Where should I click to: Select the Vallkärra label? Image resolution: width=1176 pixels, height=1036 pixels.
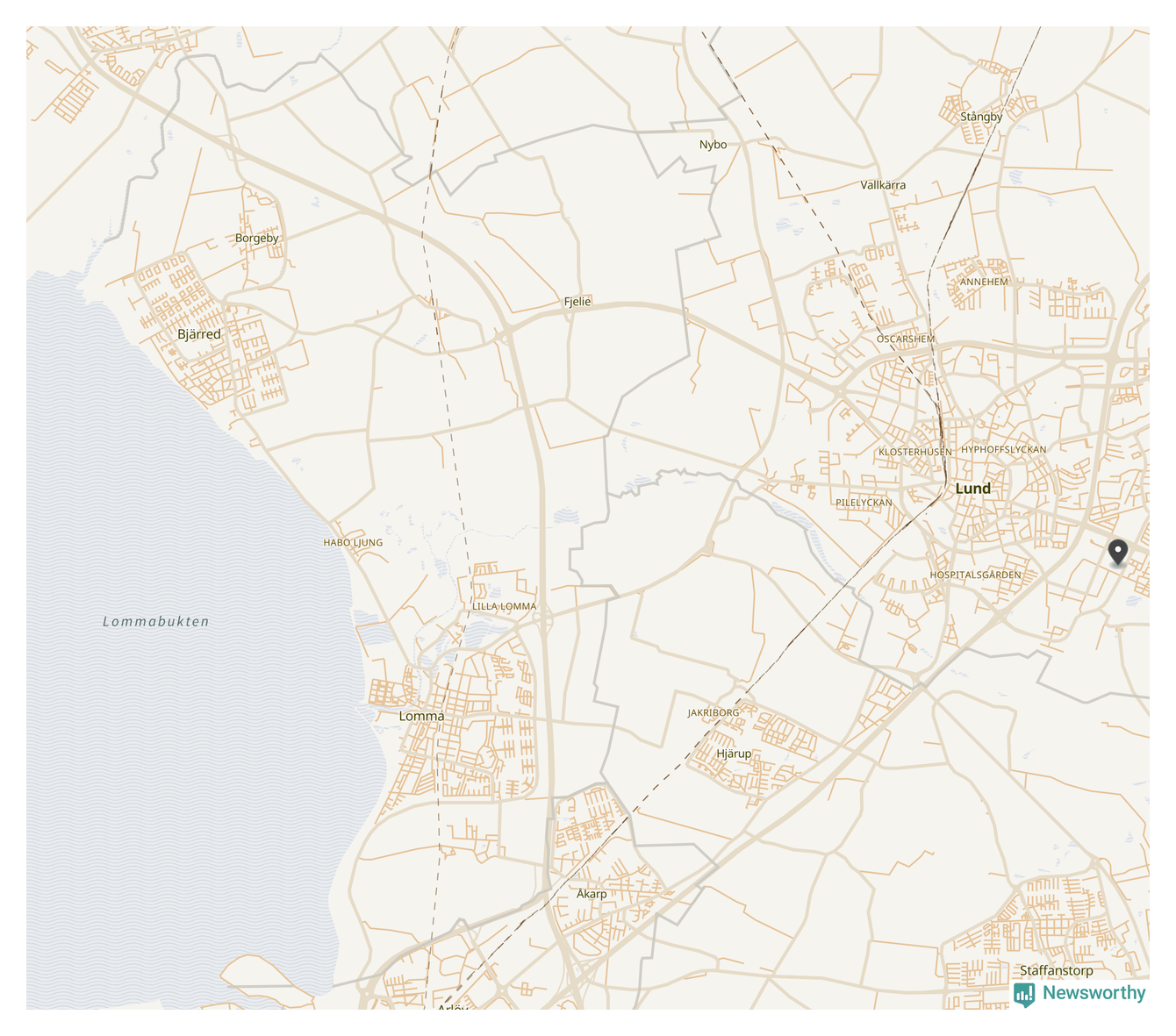(883, 185)
